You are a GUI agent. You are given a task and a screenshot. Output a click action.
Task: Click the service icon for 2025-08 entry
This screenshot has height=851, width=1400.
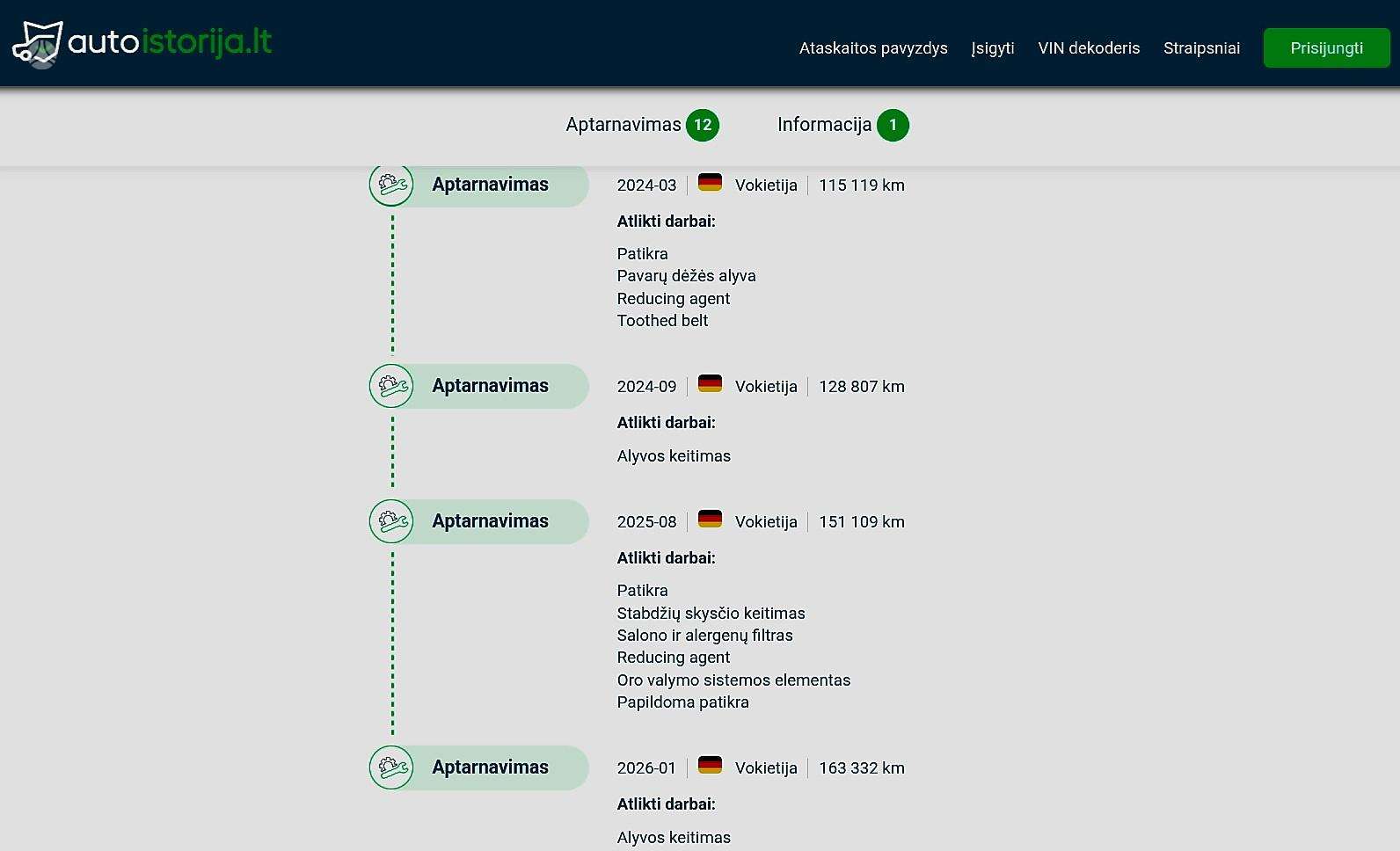click(x=391, y=521)
